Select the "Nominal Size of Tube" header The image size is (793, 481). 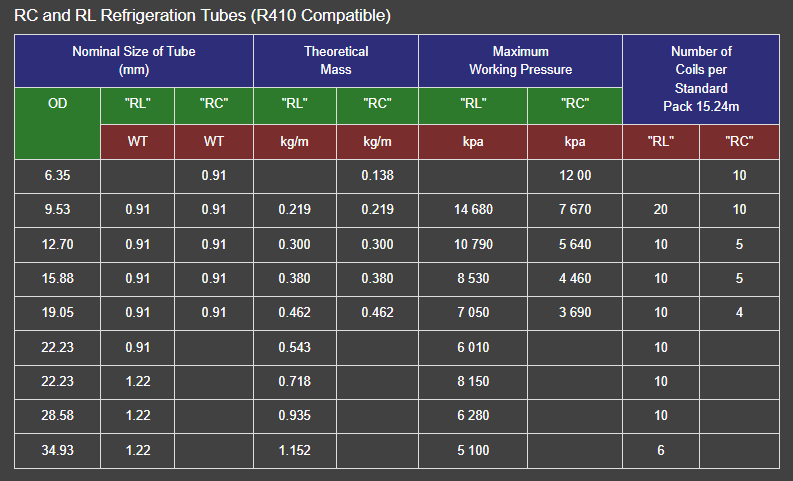tap(133, 61)
